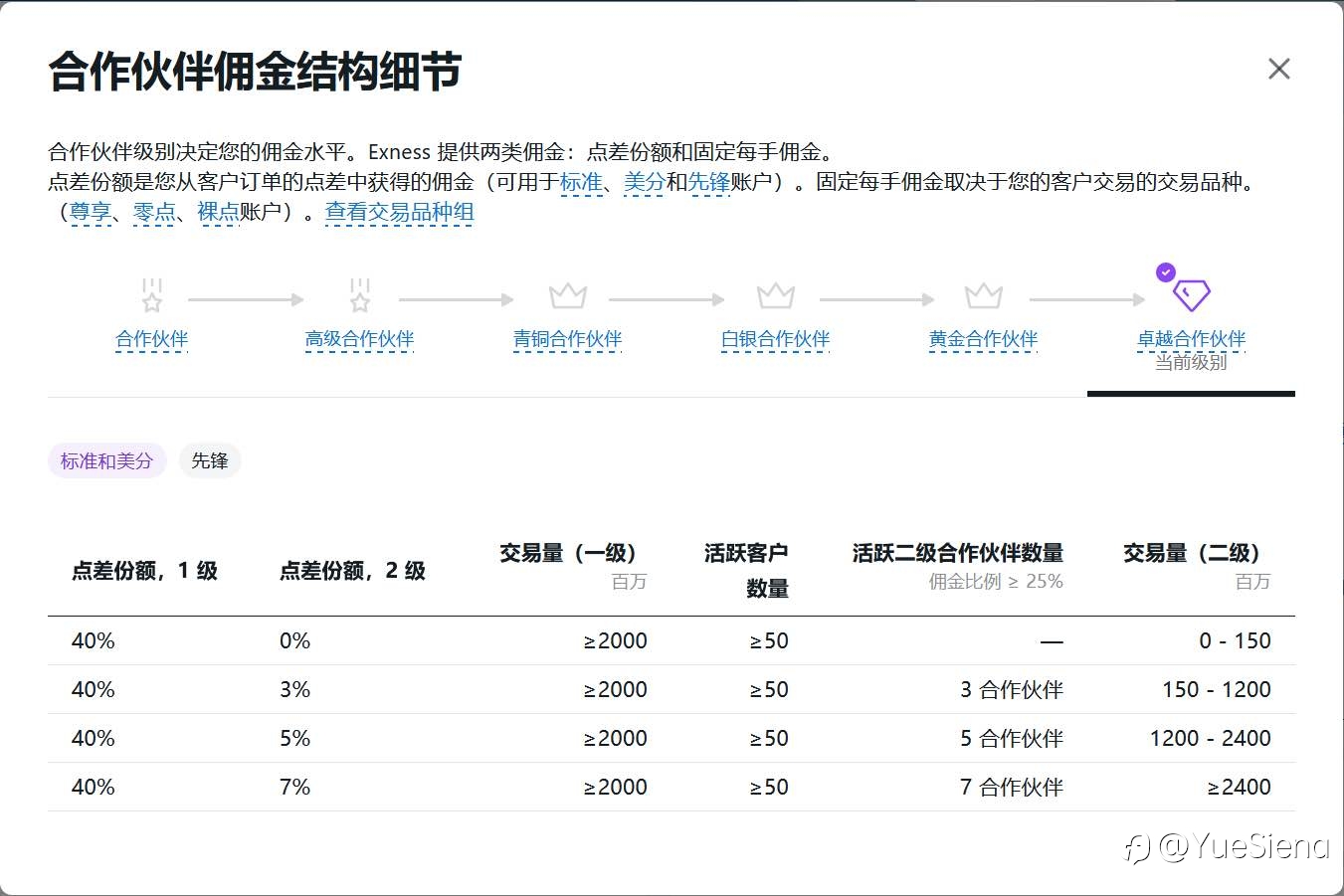The width and height of the screenshot is (1344, 896).
Task: Click the 交易量（二级） column header
Action: coord(1197,553)
